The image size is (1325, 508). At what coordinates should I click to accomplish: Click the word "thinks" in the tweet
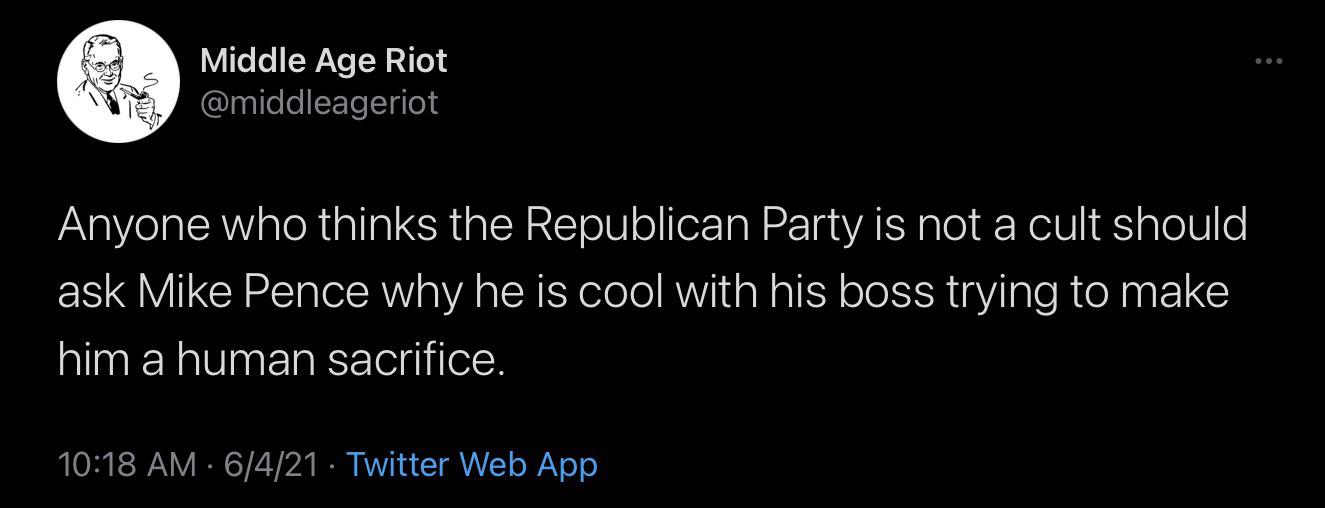point(378,224)
